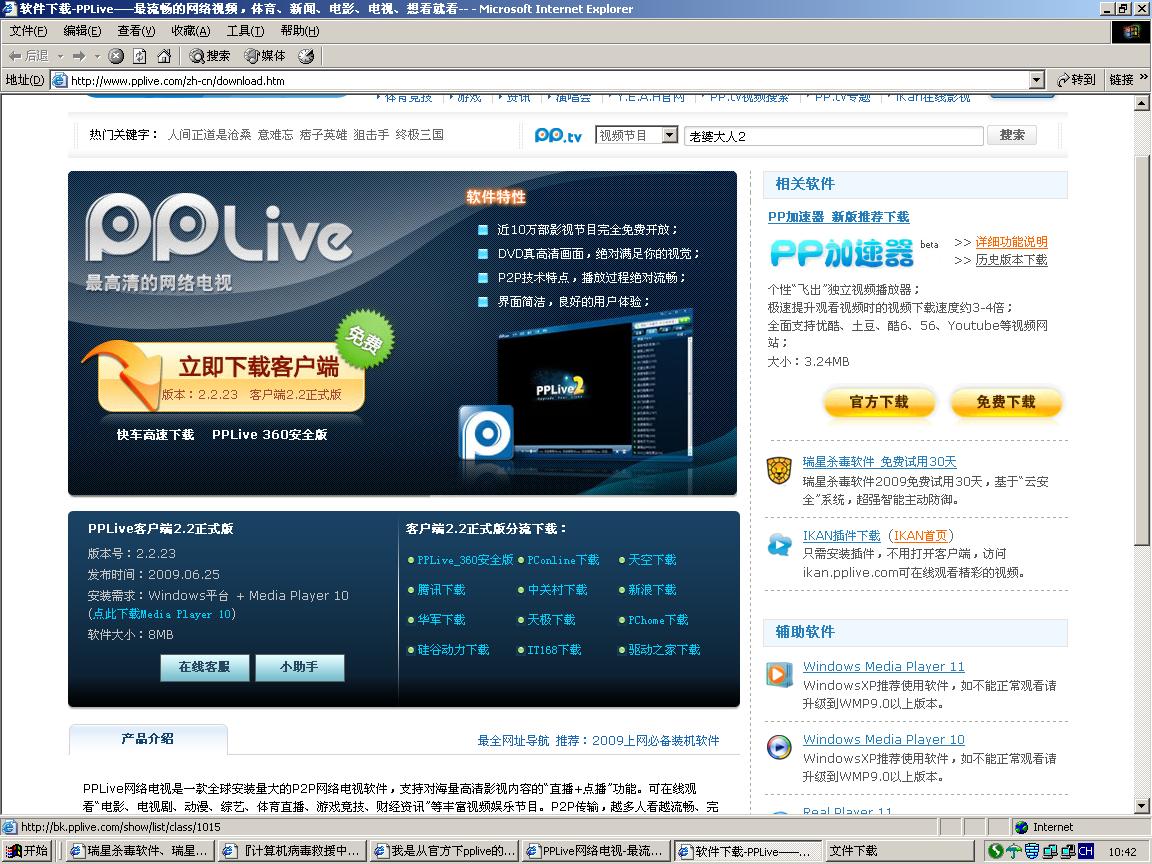The height and width of the screenshot is (864, 1152).
Task: Click the 驱动之家下载 mirror link
Action: (663, 650)
